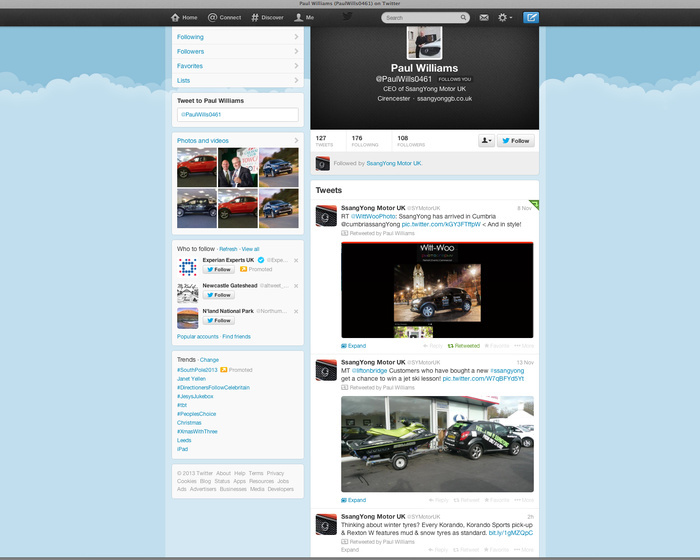
Task: Open the Lists section
Action: click(238, 80)
